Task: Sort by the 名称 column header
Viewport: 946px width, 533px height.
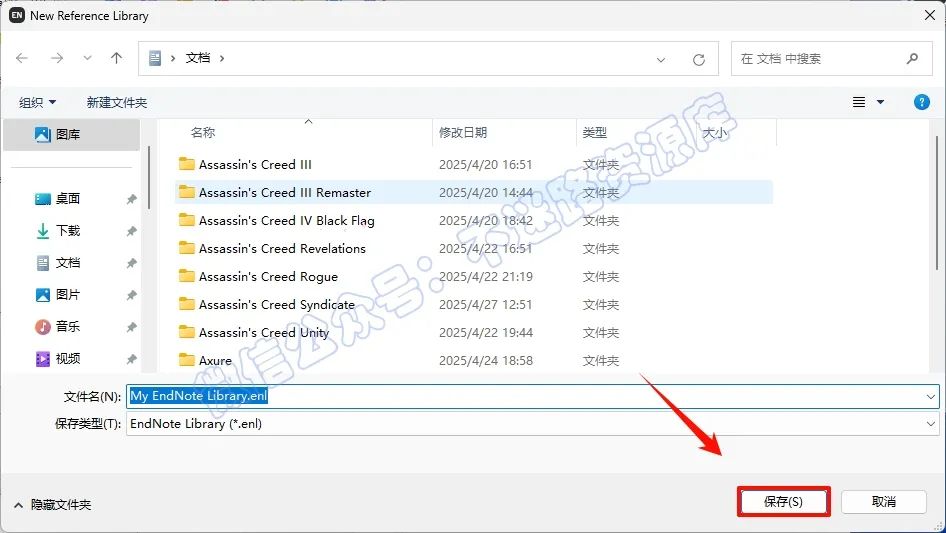Action: click(x=203, y=133)
